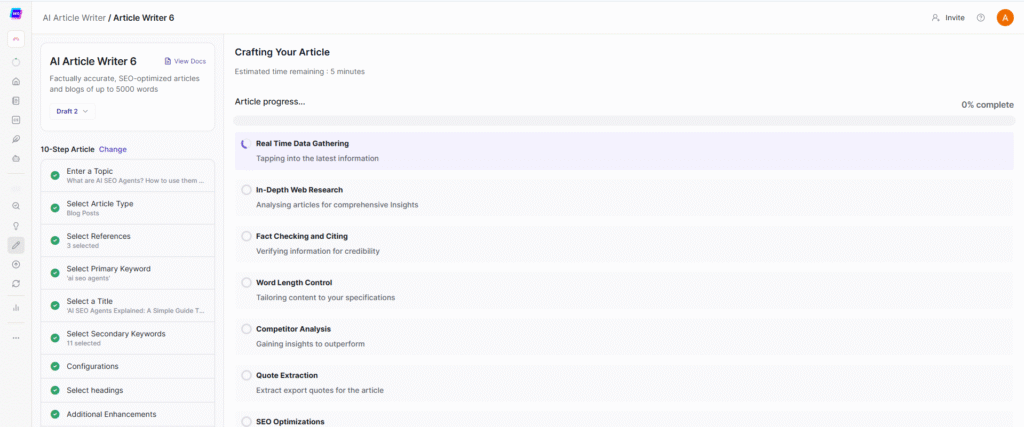Select the feather quill sidebar icon

pos(16,139)
